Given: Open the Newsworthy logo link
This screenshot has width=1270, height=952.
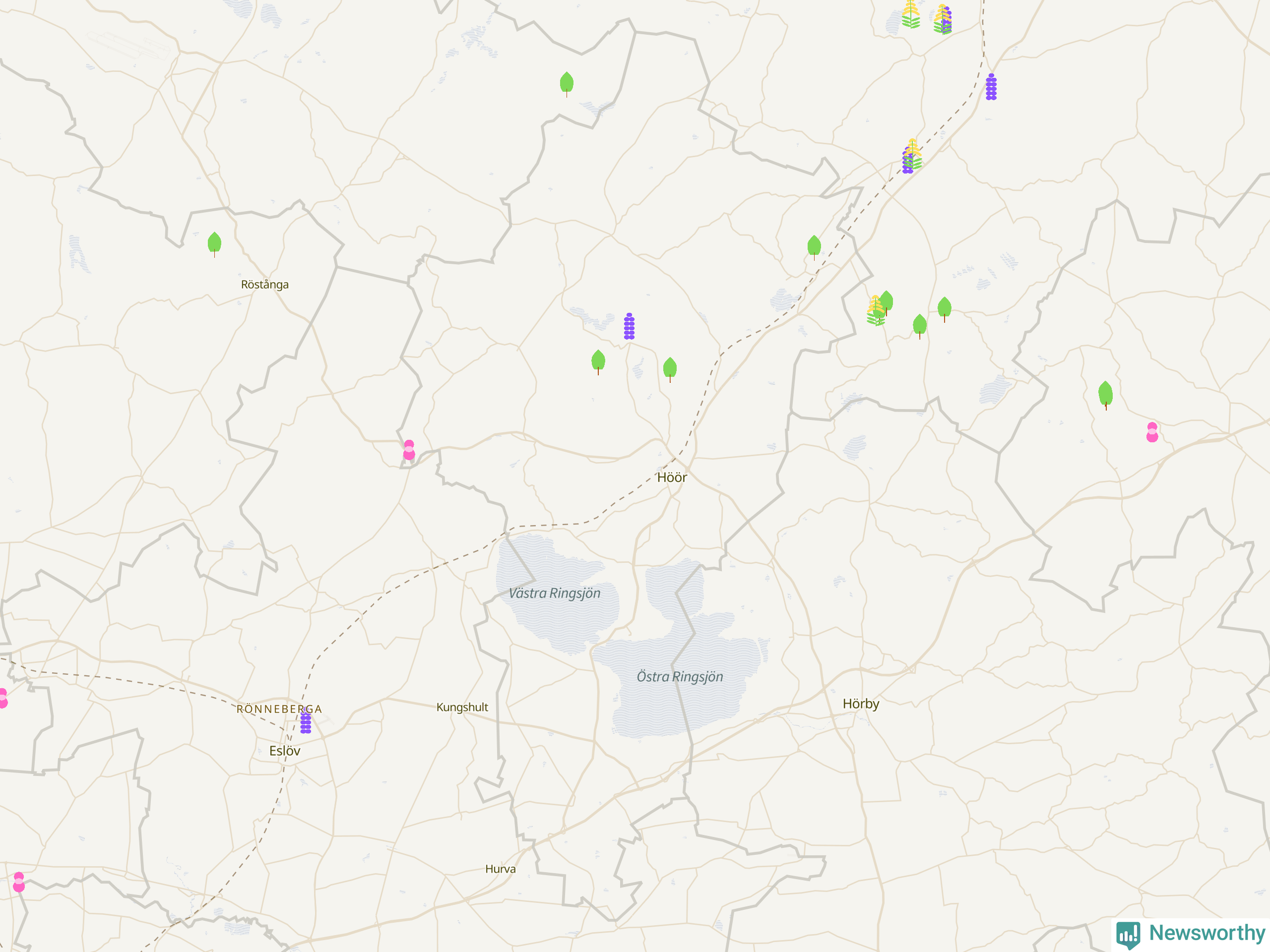Looking at the screenshot, I should point(1191,933).
